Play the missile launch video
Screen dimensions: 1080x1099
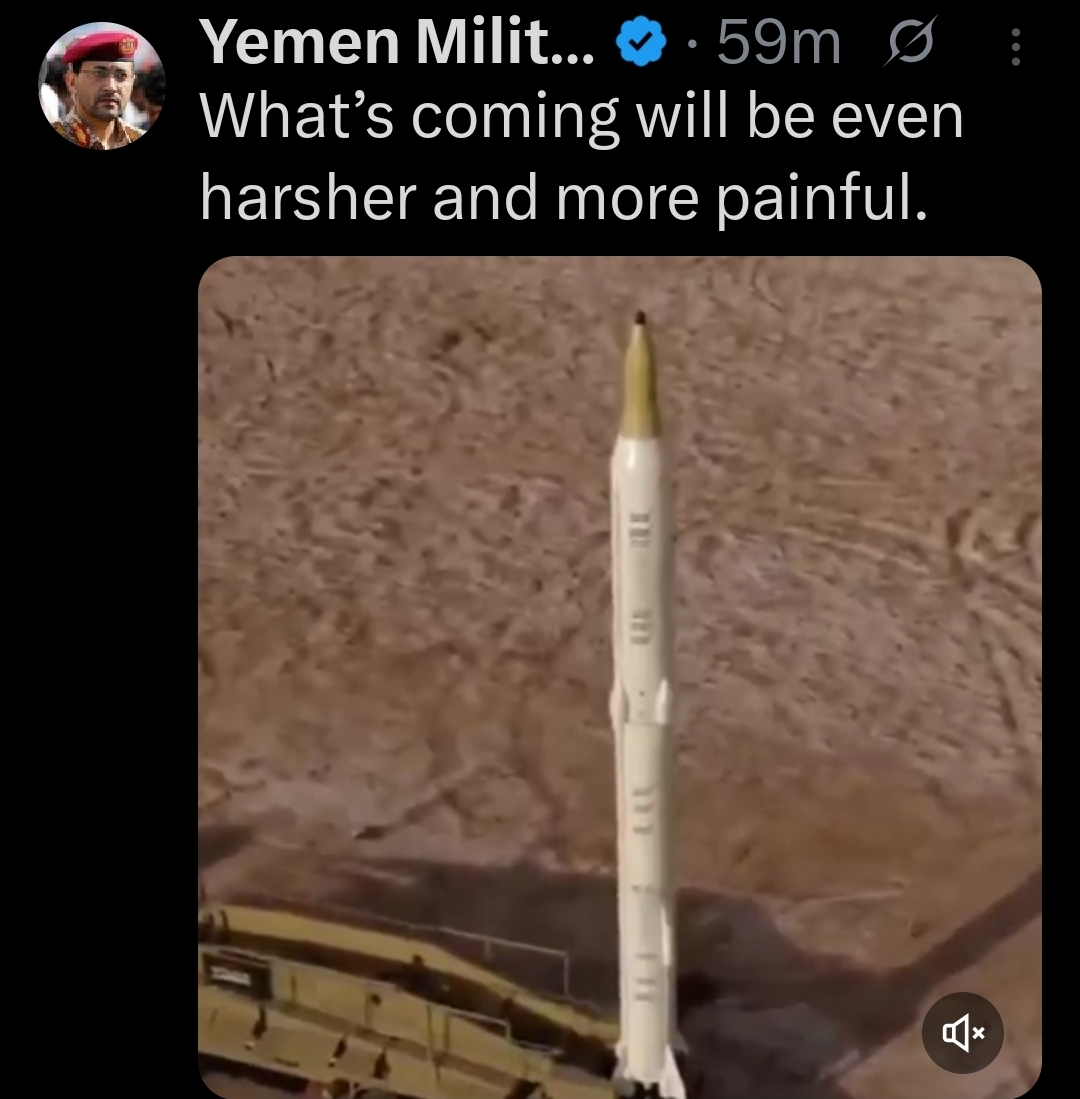coord(620,677)
